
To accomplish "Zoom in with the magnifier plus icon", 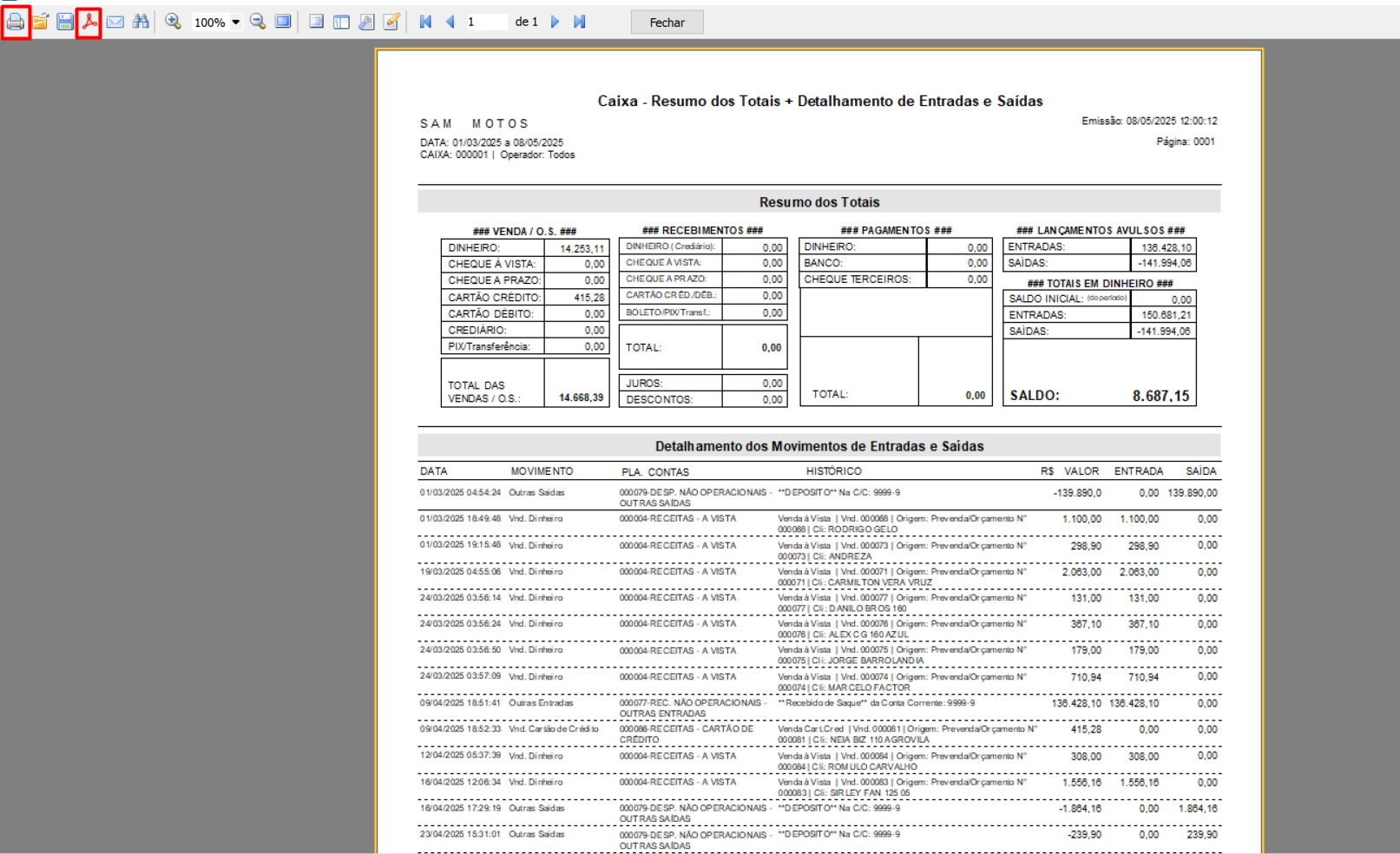I will pyautogui.click(x=174, y=23).
